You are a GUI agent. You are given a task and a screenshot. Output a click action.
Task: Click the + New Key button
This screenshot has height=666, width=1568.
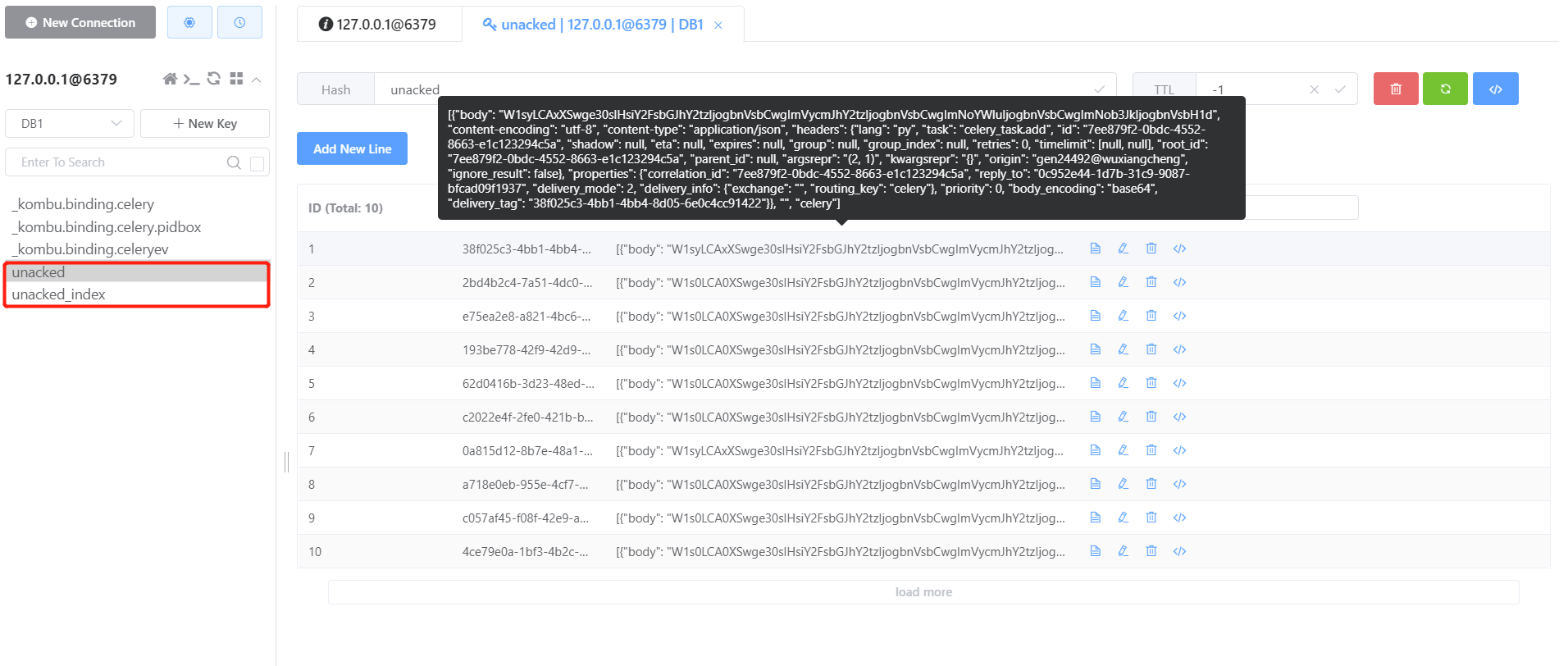click(205, 123)
